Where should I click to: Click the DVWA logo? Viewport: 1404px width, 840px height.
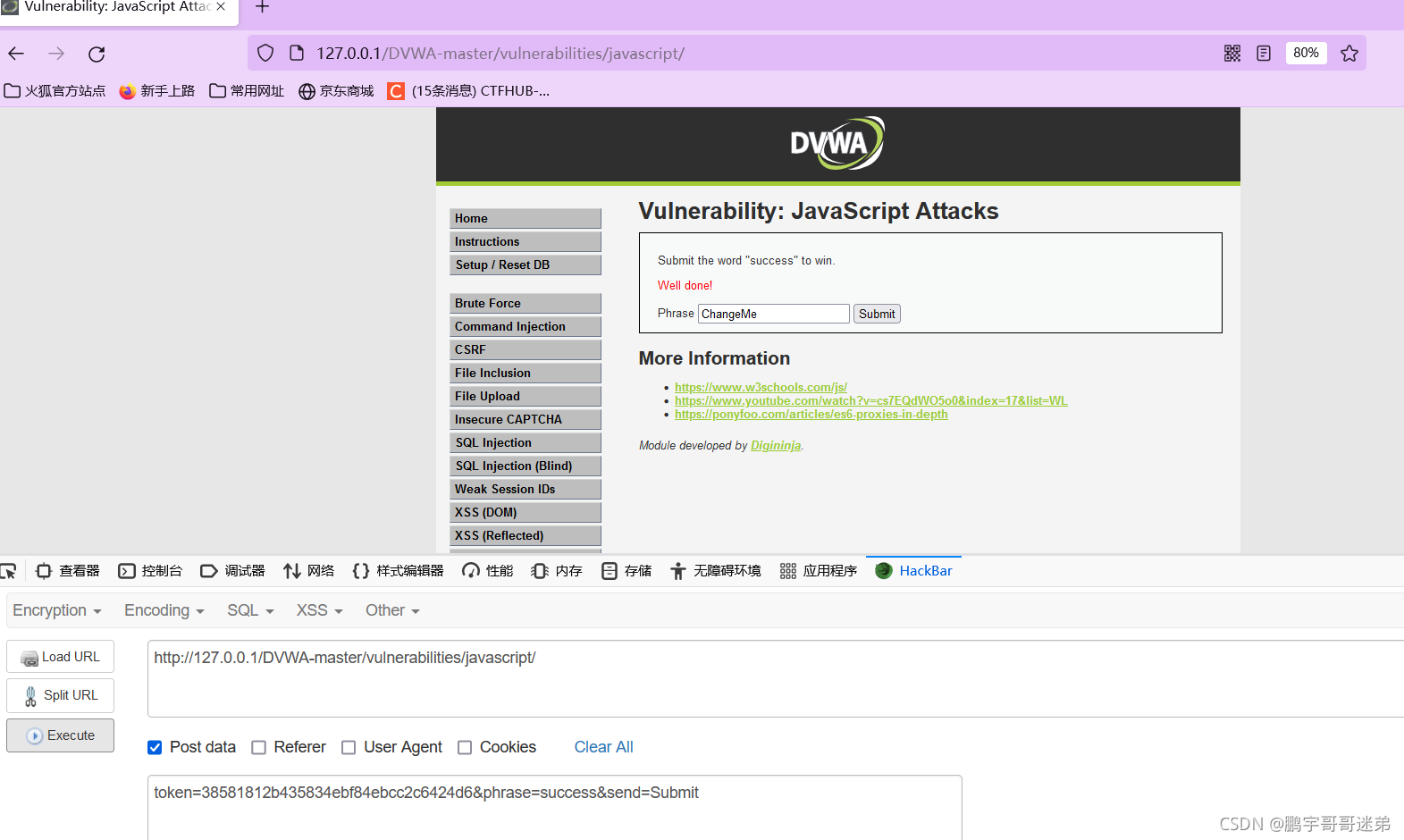pyautogui.click(x=837, y=143)
